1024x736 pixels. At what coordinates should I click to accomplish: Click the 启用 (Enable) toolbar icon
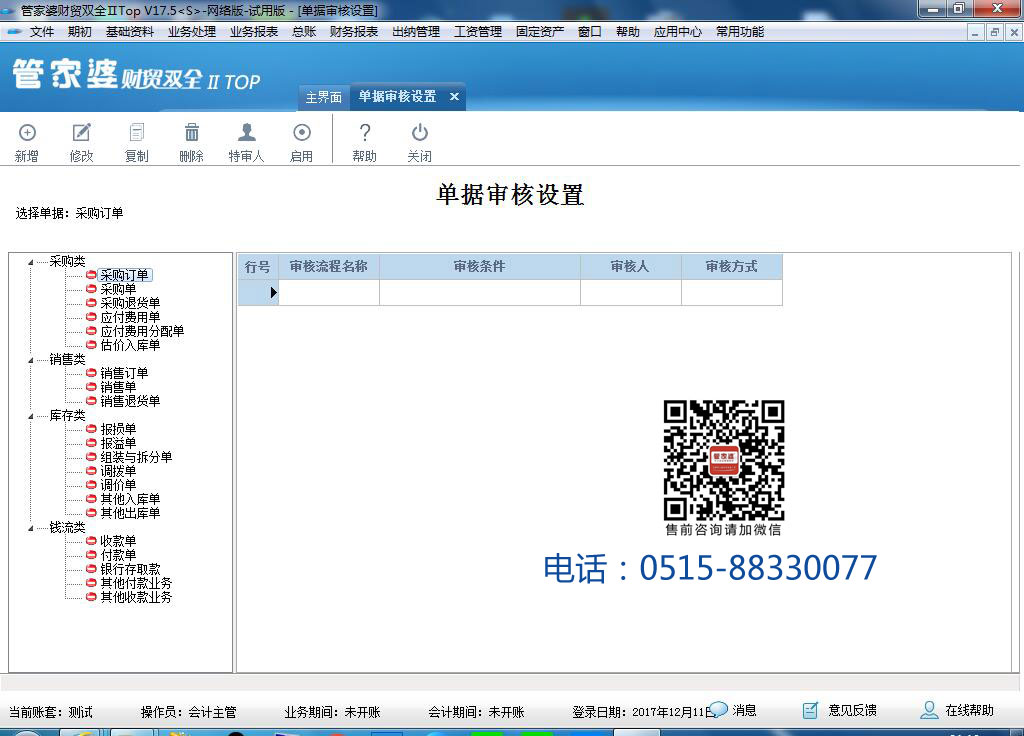pyautogui.click(x=302, y=133)
